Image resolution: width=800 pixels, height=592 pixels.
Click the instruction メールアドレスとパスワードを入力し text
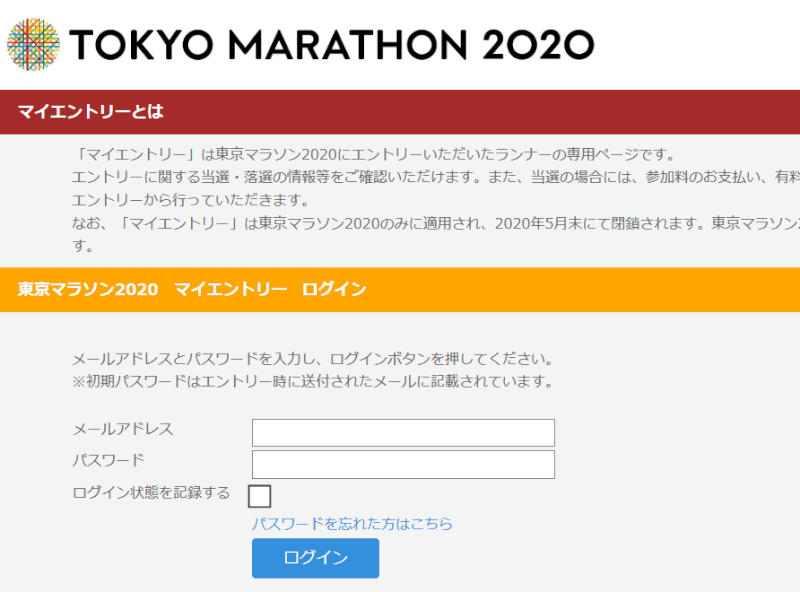pyautogui.click(x=313, y=359)
